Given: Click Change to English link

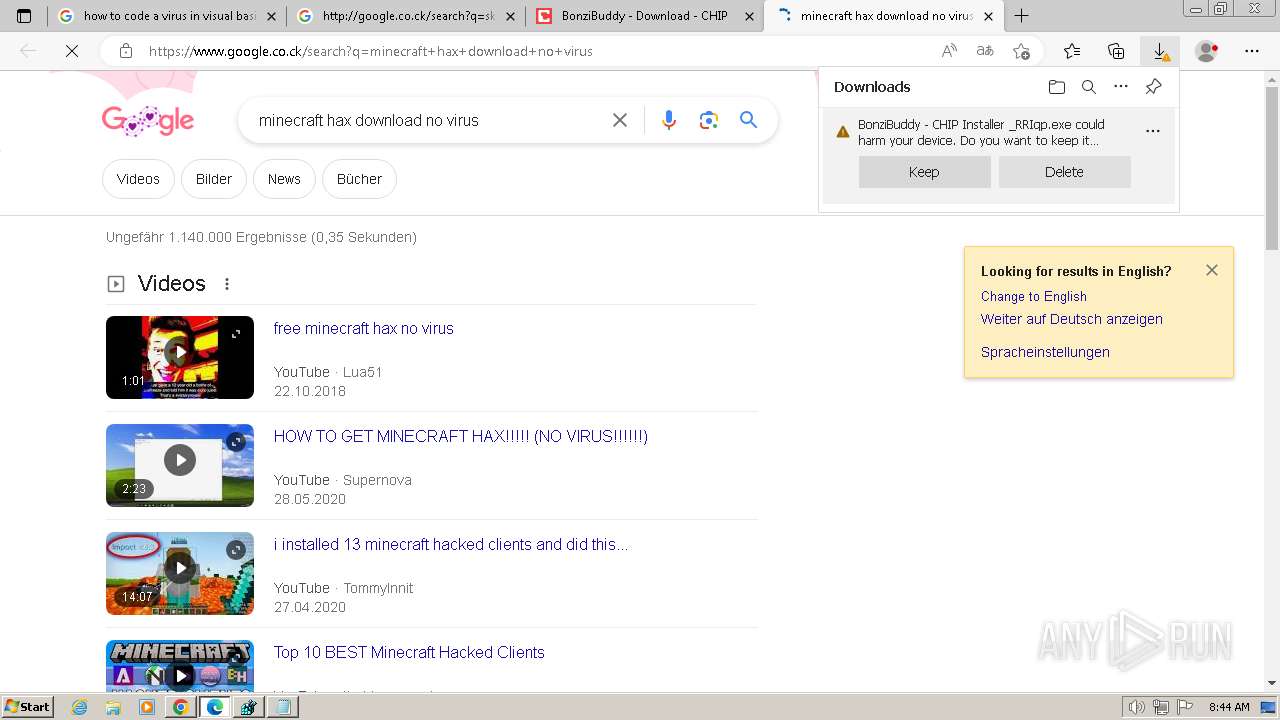Looking at the screenshot, I should [x=1033, y=296].
